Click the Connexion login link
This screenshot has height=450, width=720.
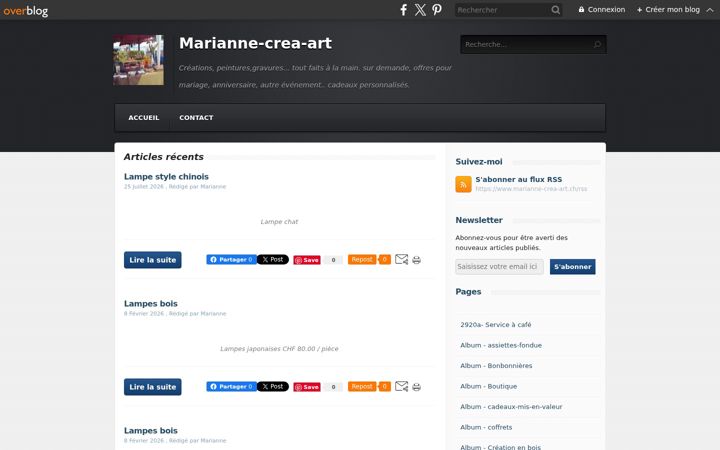coord(602,10)
